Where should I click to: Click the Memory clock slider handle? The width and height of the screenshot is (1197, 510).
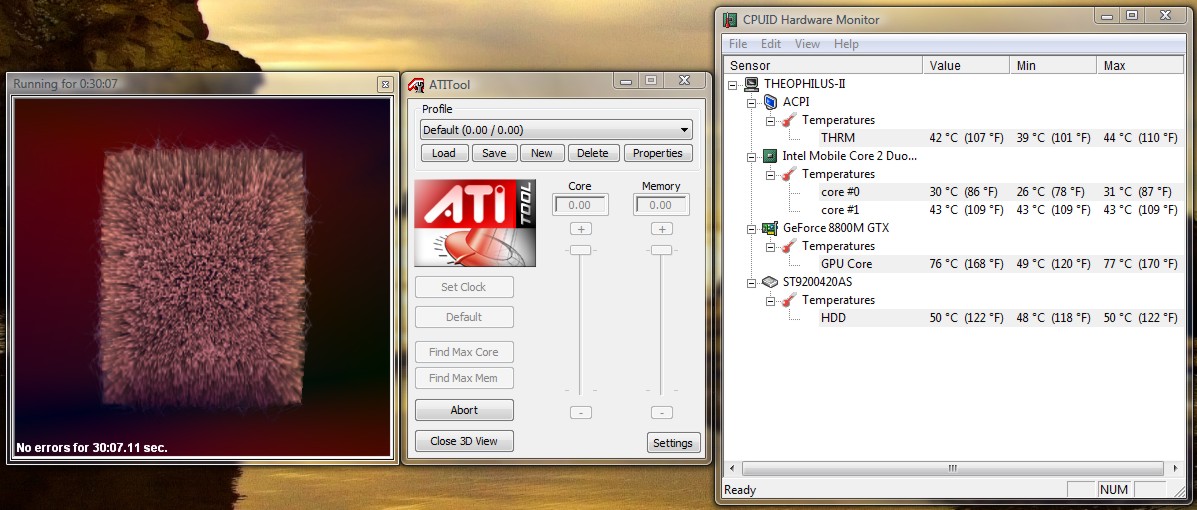[661, 250]
